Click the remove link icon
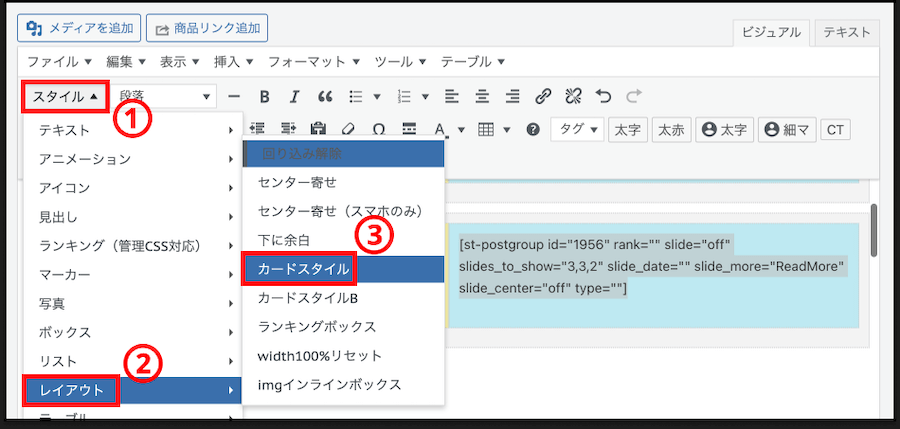This screenshot has height=429, width=900. (572, 97)
